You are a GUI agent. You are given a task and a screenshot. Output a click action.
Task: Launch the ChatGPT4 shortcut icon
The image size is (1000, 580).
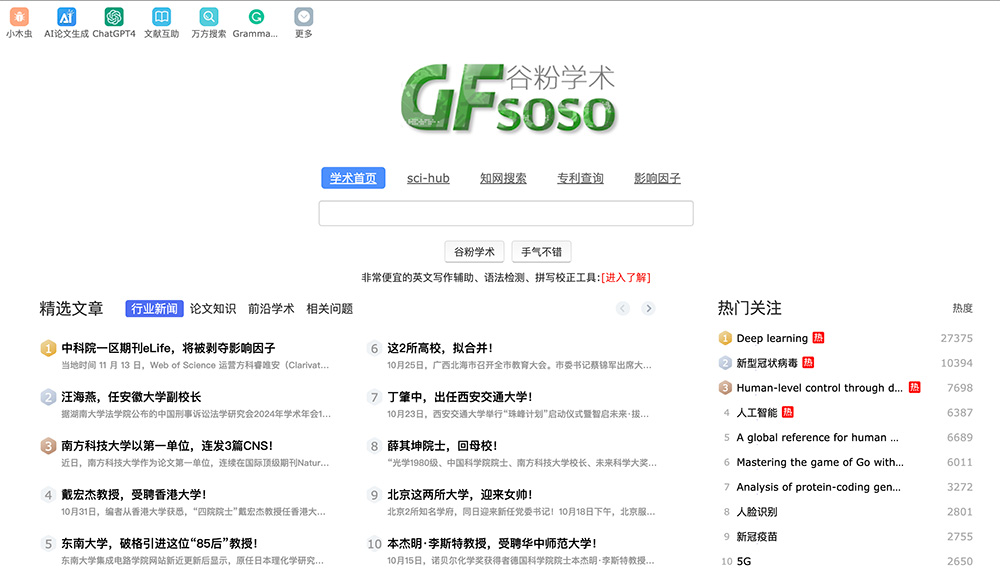pos(114,17)
